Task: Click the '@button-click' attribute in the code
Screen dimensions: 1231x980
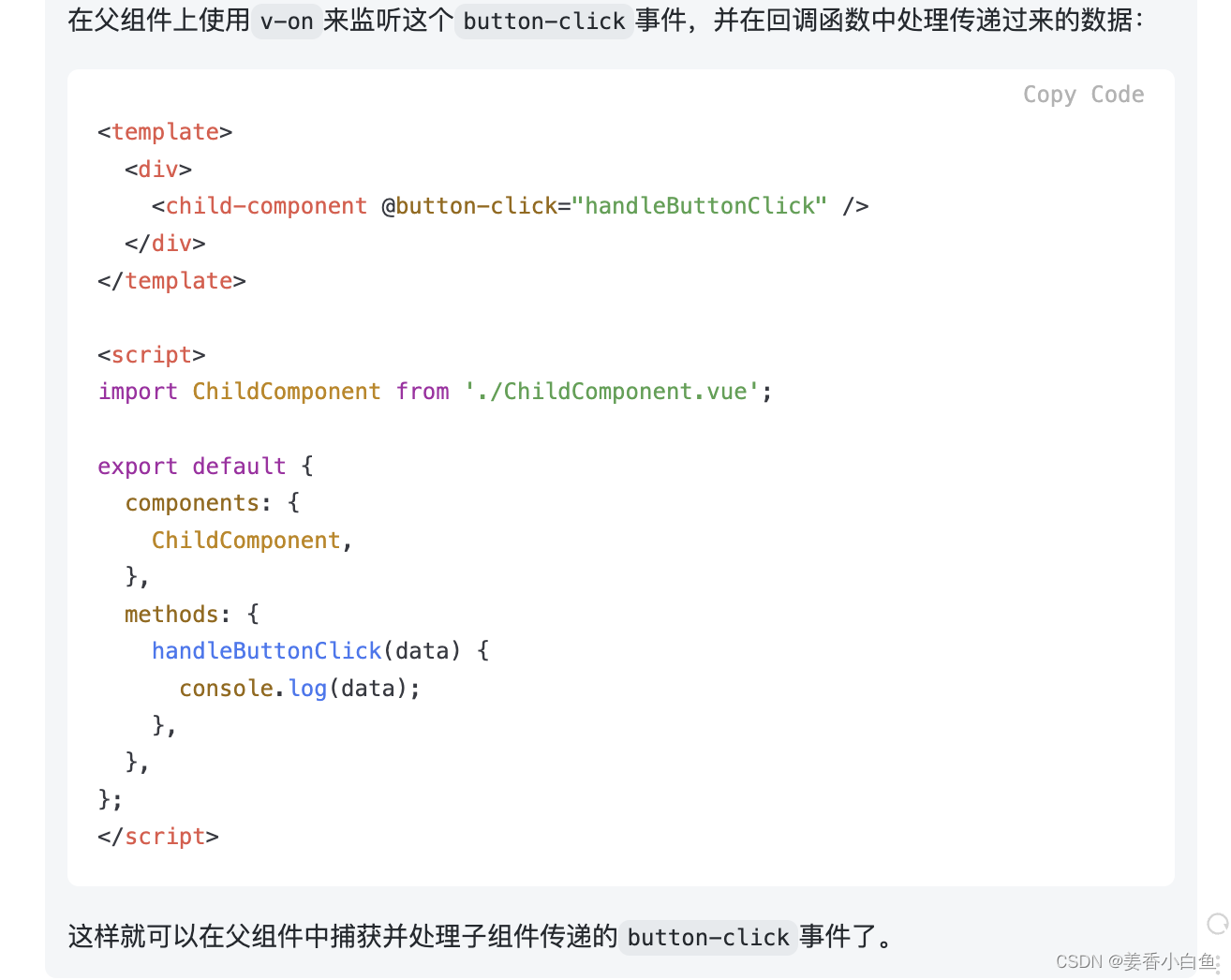Action: [x=469, y=206]
